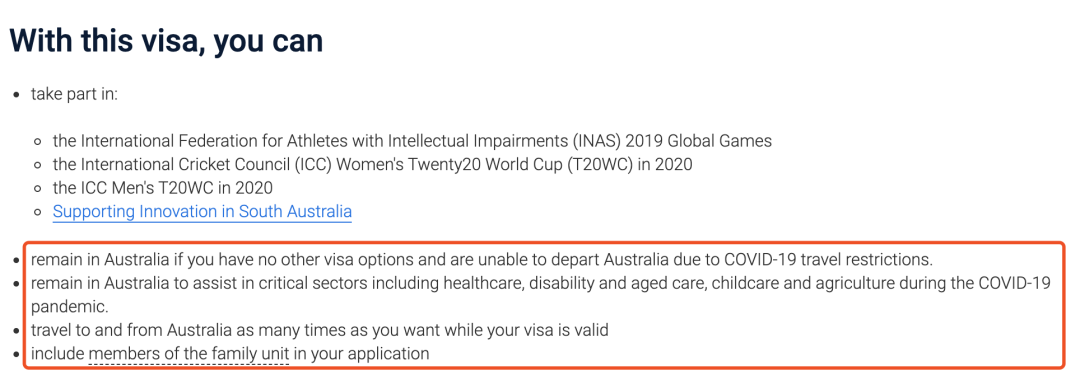
Task: Click the hollow bullet beside the INAS Global Games line
Action: tap(39, 142)
